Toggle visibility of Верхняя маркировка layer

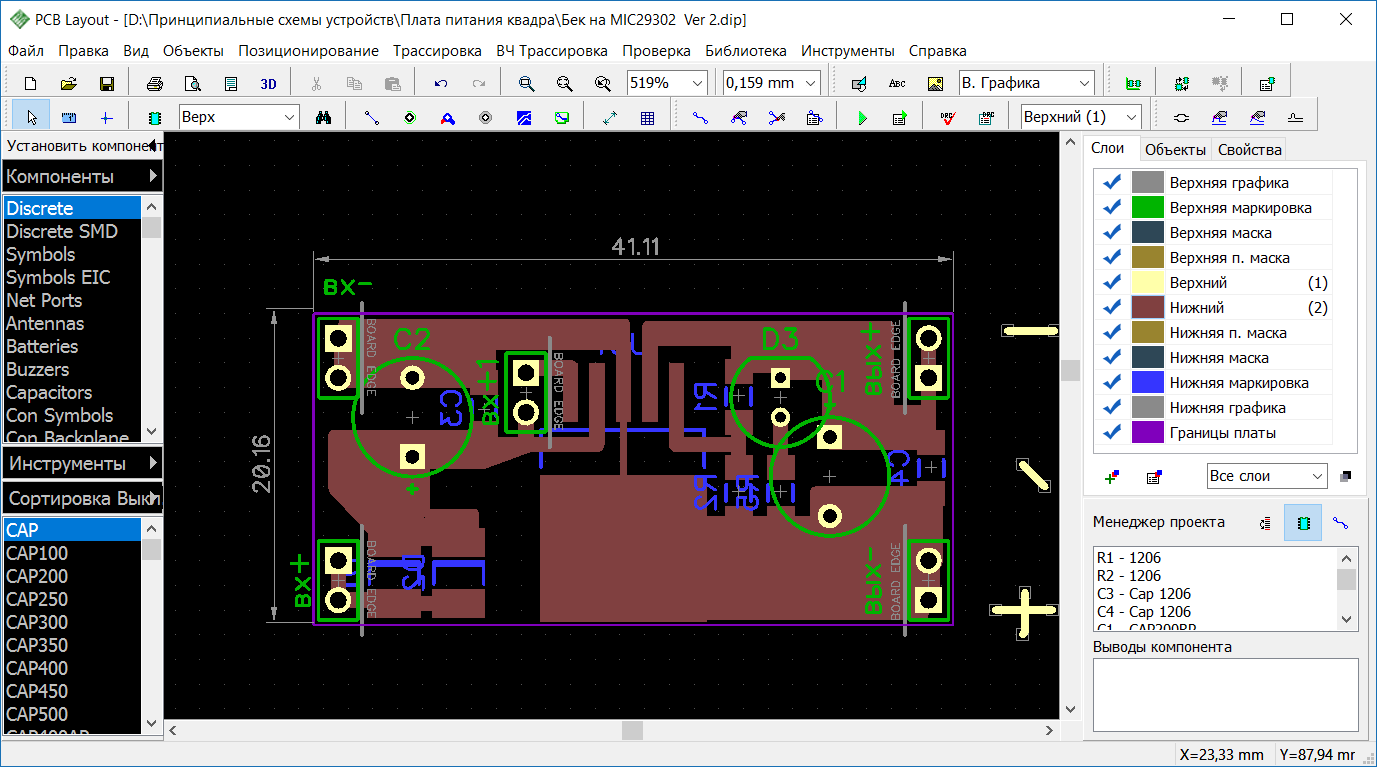1111,208
